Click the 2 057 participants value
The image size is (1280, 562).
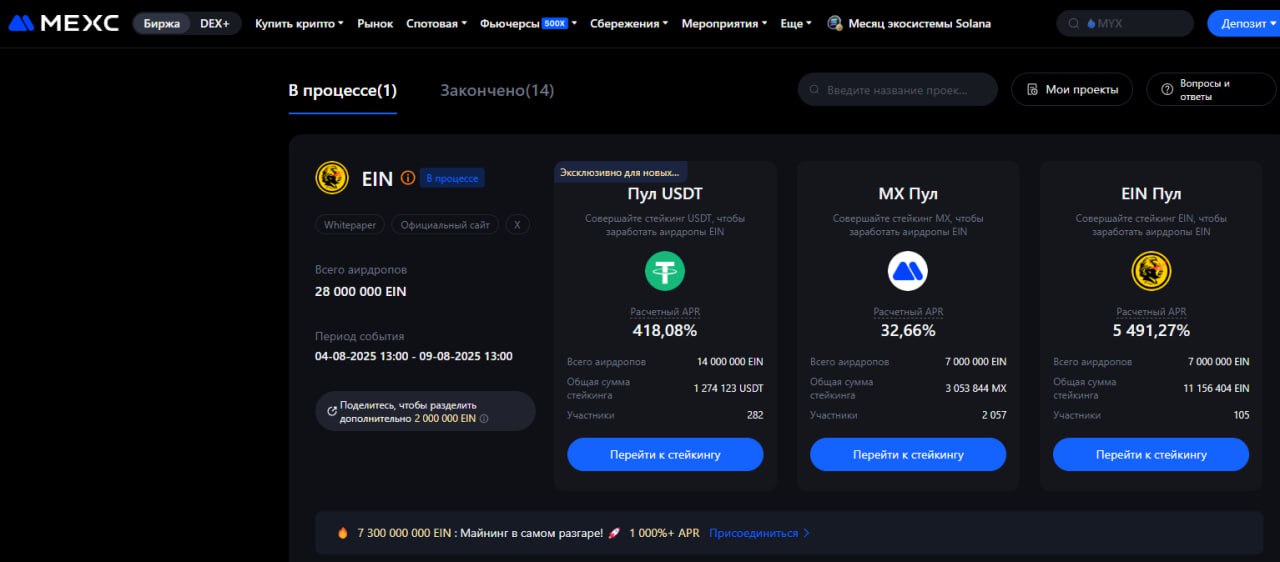[994, 414]
